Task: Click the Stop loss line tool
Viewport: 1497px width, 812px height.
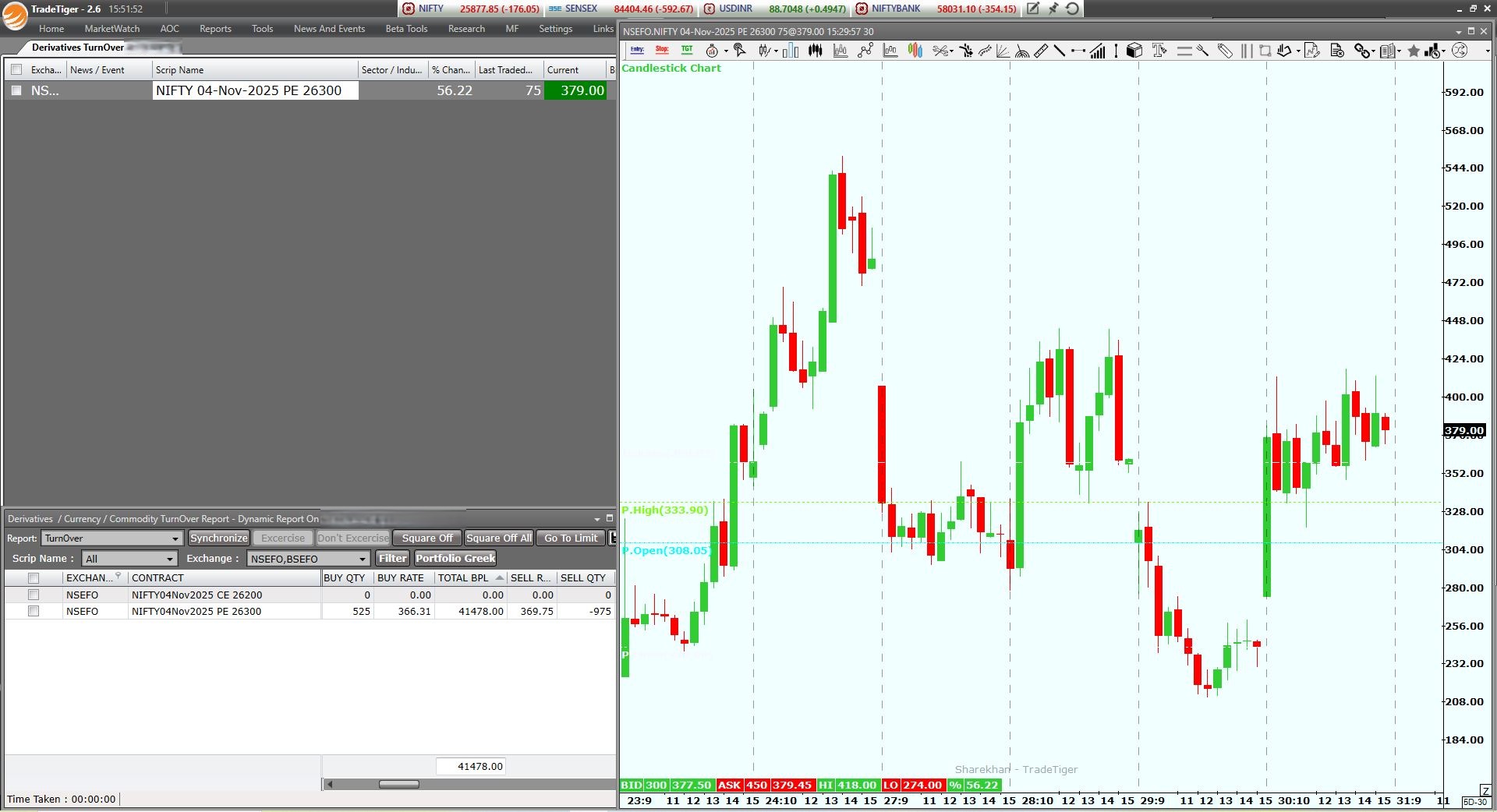Action: 662,51
